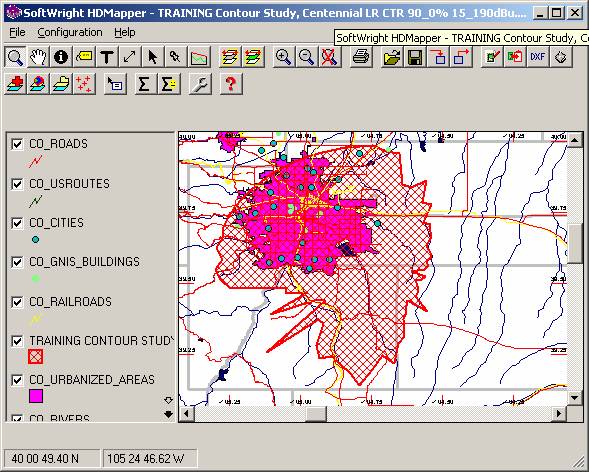Click the yellow CO_RAILROADS line symbol
The image size is (589, 472).
pyautogui.click(x=36, y=319)
